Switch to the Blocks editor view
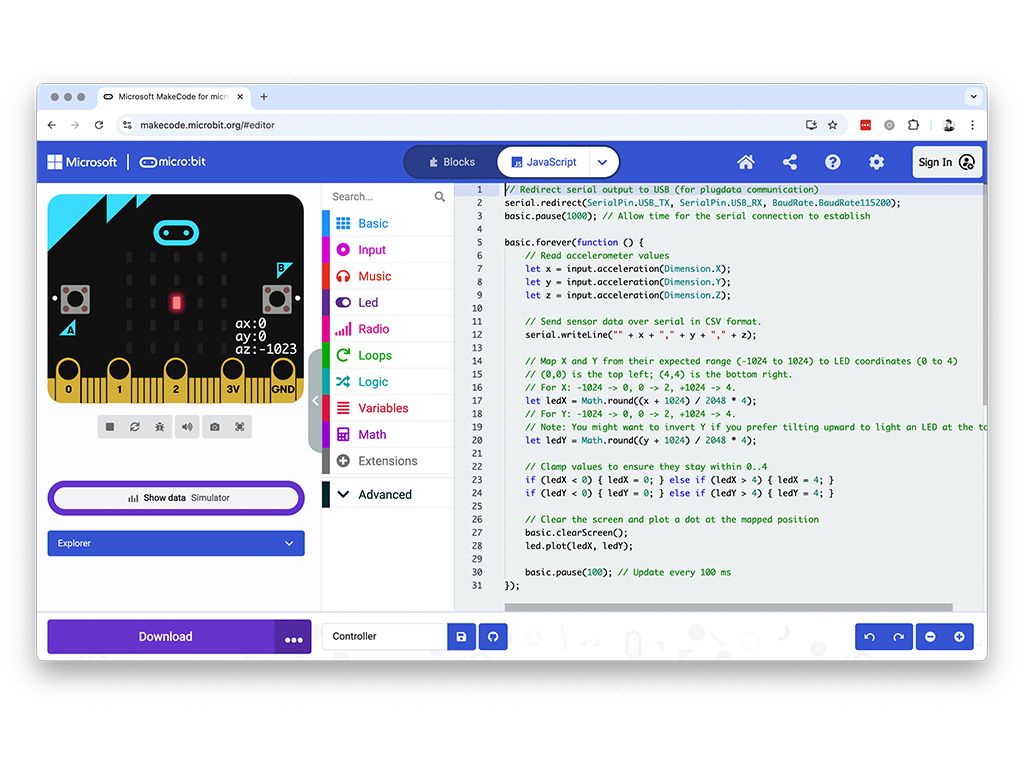The width and height of the screenshot is (1024, 768). tap(451, 162)
